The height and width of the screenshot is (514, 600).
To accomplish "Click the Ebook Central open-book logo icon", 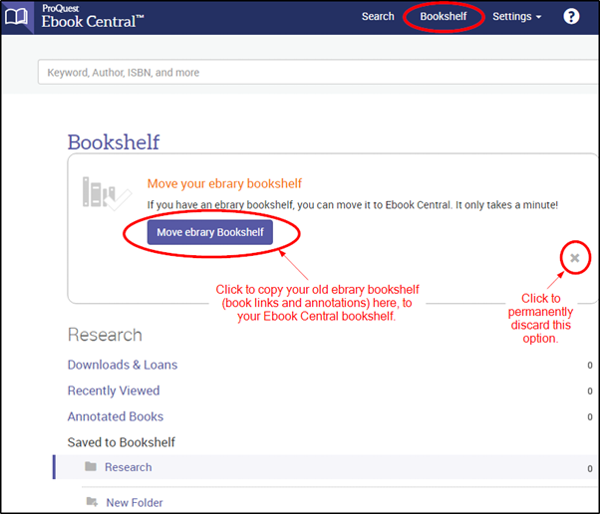I will (x=16, y=17).
